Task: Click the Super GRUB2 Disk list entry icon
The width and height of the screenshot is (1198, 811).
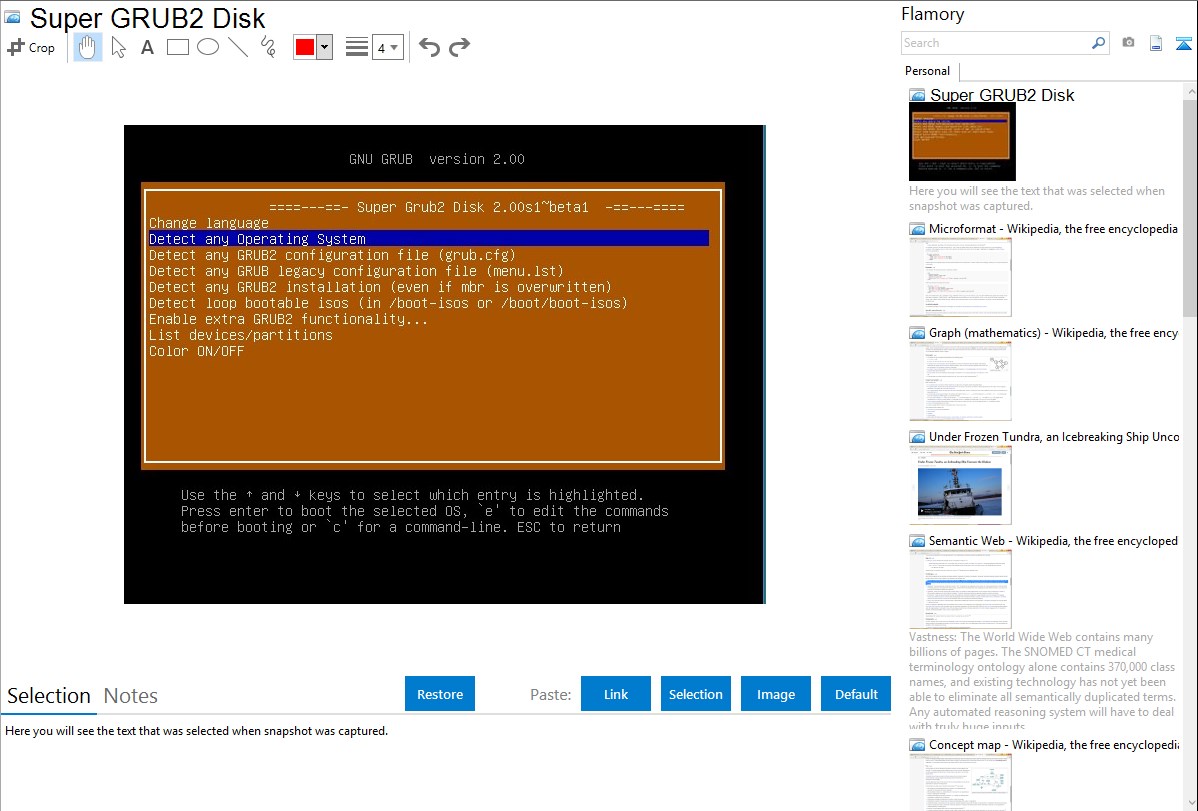Action: (x=917, y=96)
